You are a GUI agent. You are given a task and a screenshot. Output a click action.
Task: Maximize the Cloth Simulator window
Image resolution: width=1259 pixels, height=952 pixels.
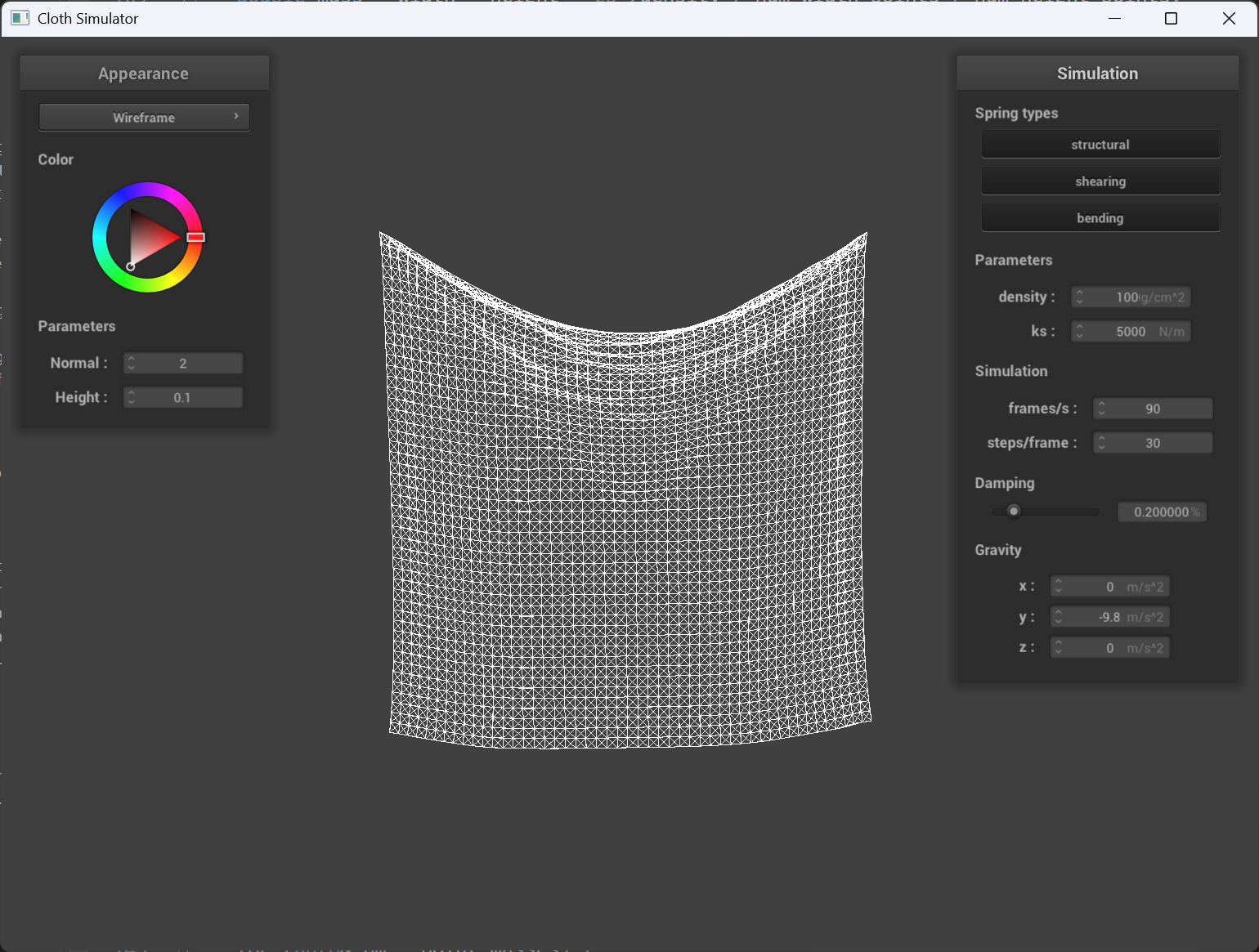(x=1171, y=18)
